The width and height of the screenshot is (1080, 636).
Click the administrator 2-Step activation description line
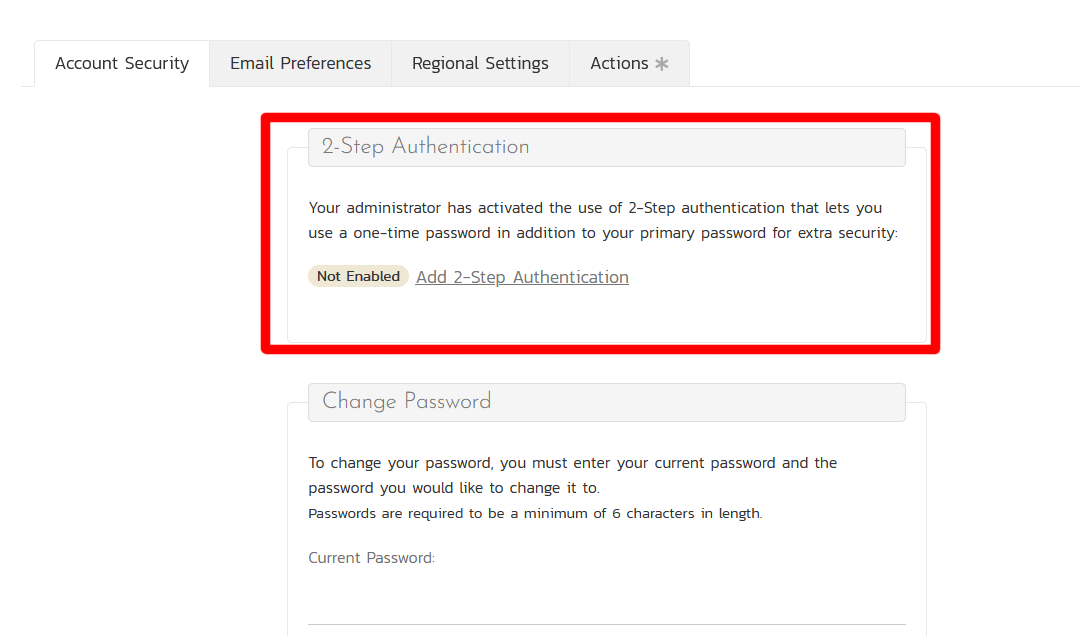coord(595,208)
